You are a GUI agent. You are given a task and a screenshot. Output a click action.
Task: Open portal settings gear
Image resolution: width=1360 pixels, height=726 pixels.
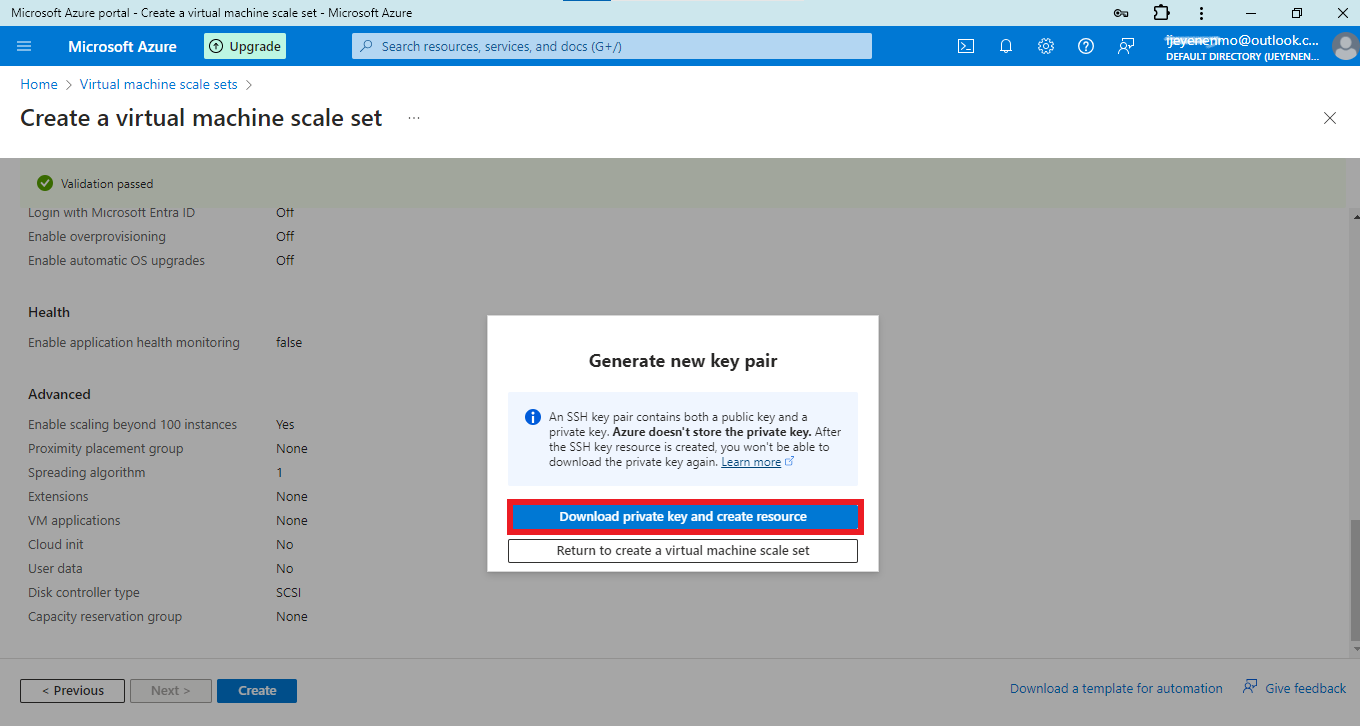pos(1046,46)
